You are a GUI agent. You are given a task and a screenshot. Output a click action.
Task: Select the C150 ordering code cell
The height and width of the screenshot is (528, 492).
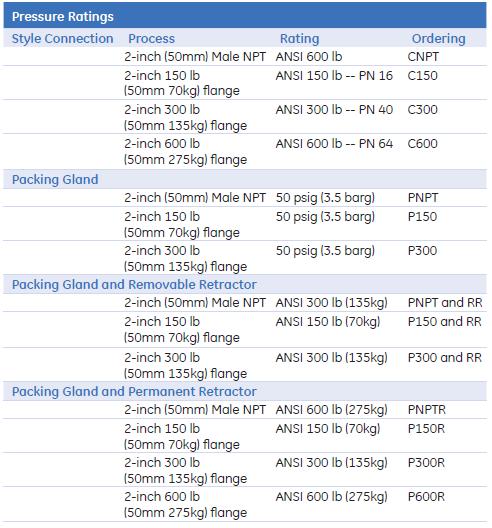(422, 76)
